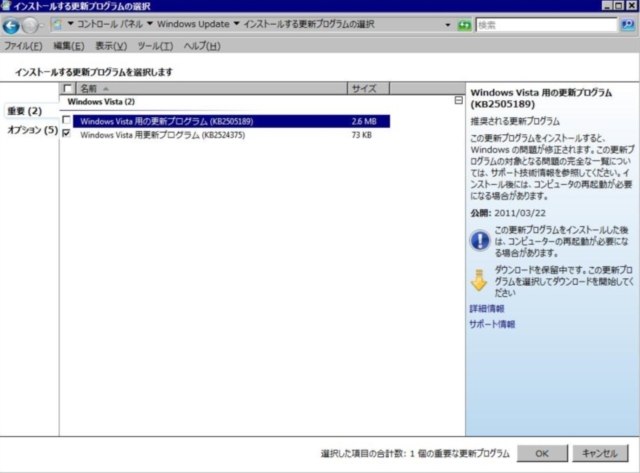Collapse the Windows Vista (2) group
640x473 pixels.
click(459, 100)
